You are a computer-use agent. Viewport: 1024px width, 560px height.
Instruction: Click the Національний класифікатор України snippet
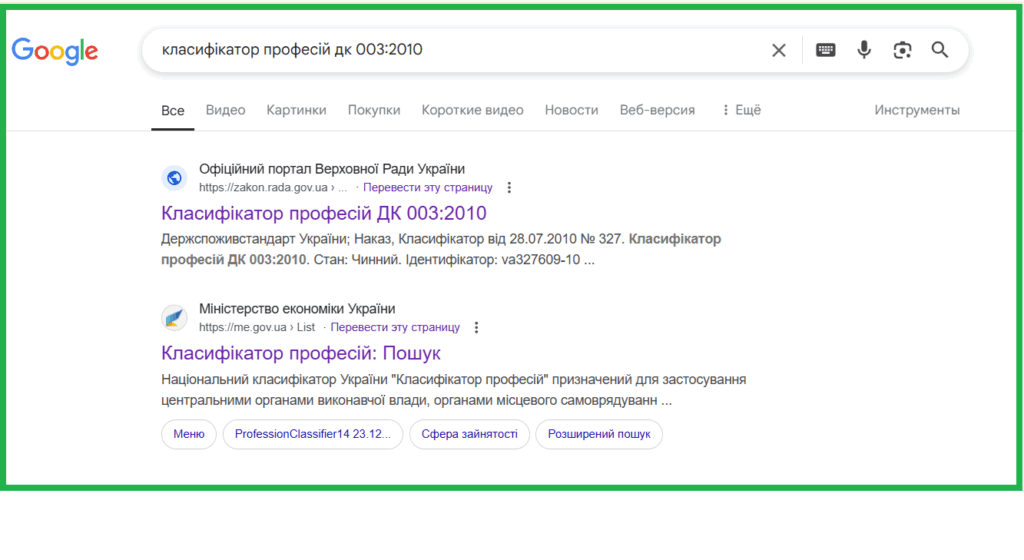(453, 390)
